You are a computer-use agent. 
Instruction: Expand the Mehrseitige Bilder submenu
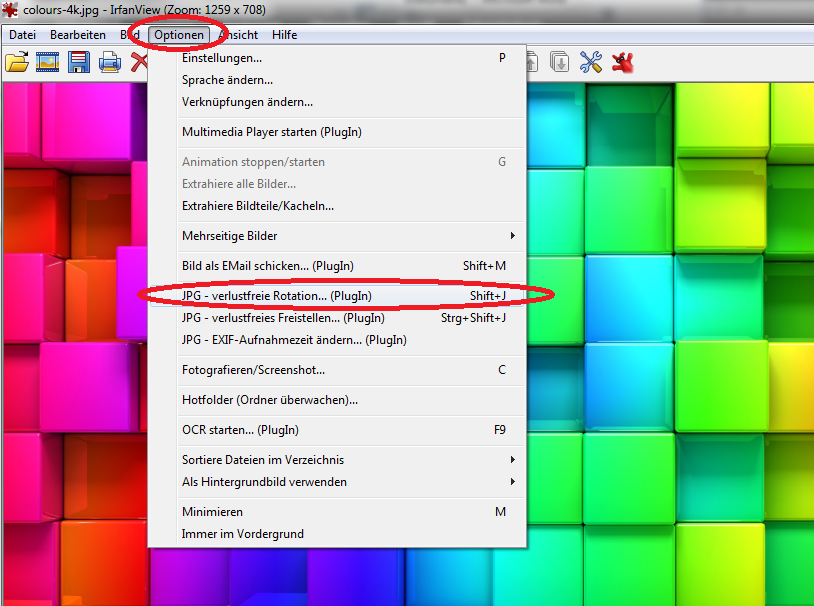[337, 236]
